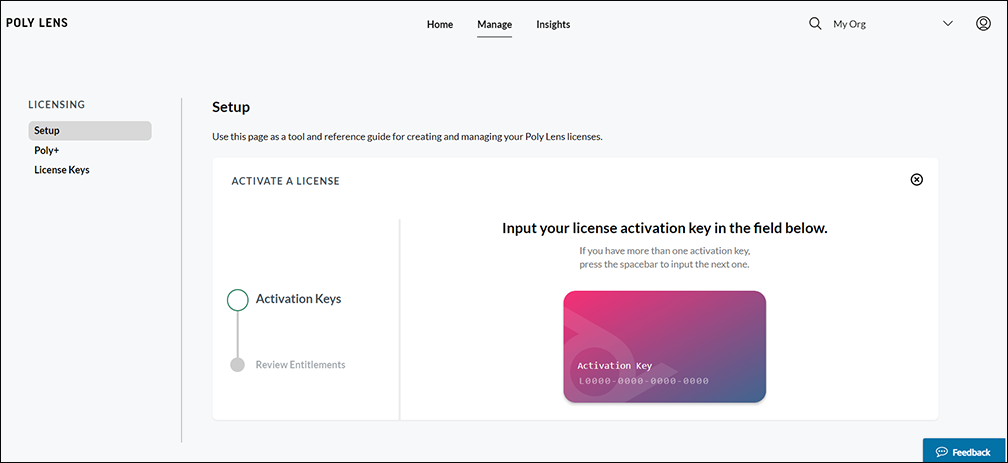The height and width of the screenshot is (463, 1008).
Task: Select Setup in Licensing sidebar
Action: (90, 131)
